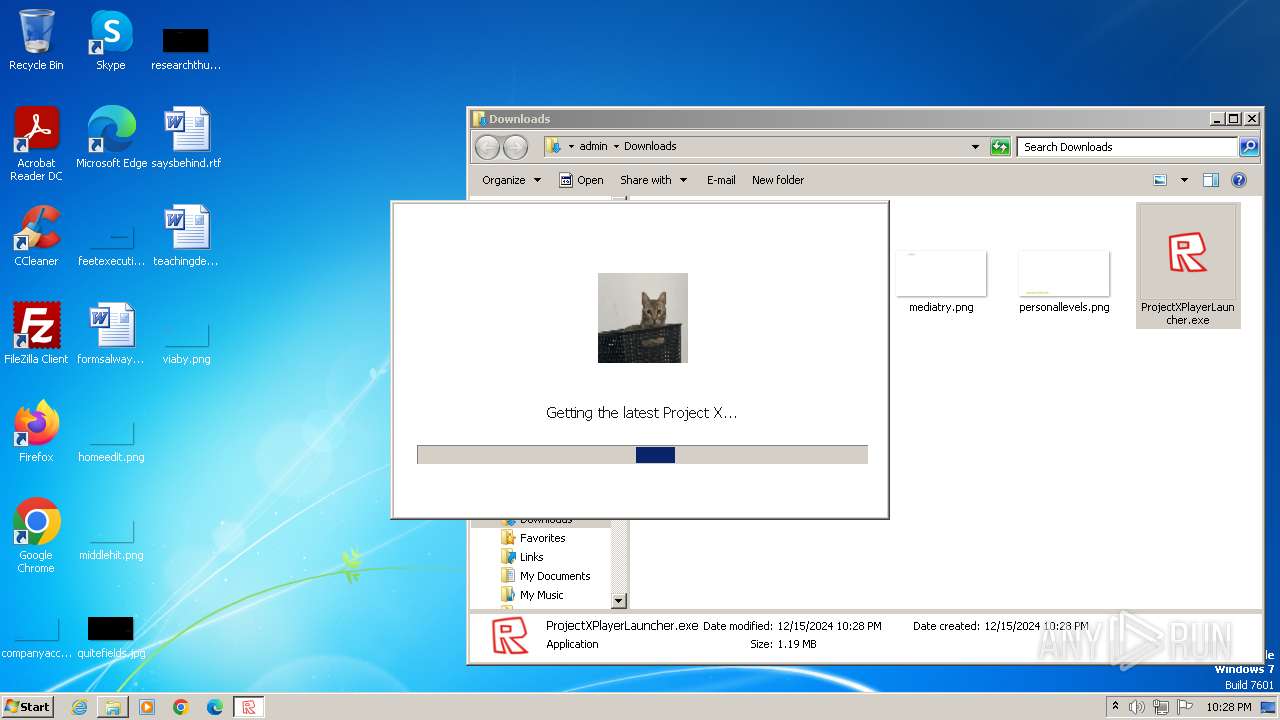Select the personallevels.png file thumbnail
The height and width of the screenshot is (720, 1280).
click(1064, 282)
